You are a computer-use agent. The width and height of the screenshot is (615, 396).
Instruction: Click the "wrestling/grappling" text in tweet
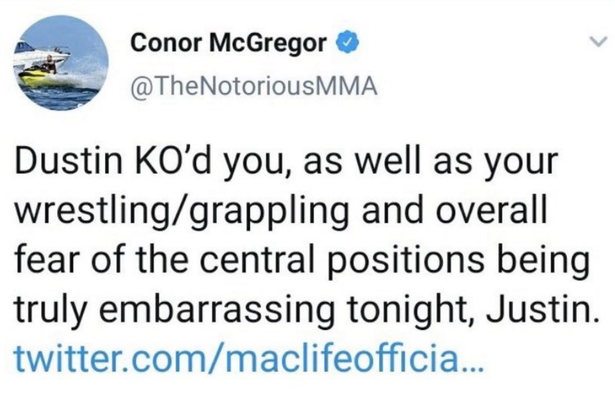181,212
